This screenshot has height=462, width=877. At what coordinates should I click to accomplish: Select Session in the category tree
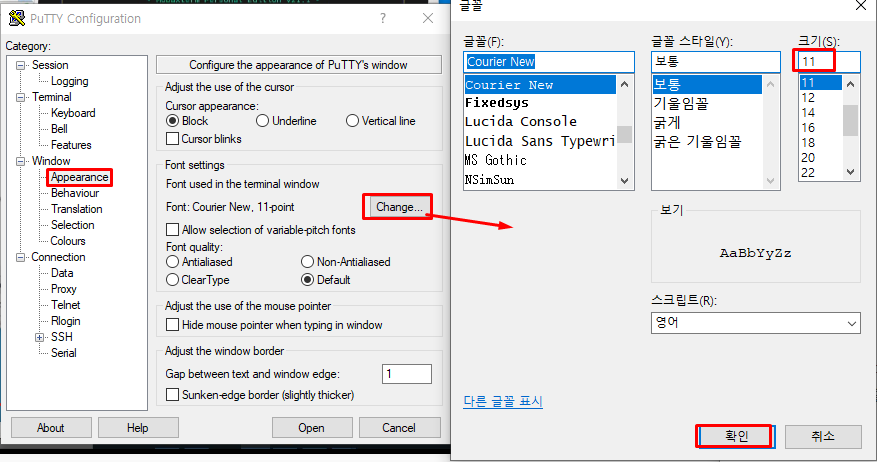coord(50,65)
